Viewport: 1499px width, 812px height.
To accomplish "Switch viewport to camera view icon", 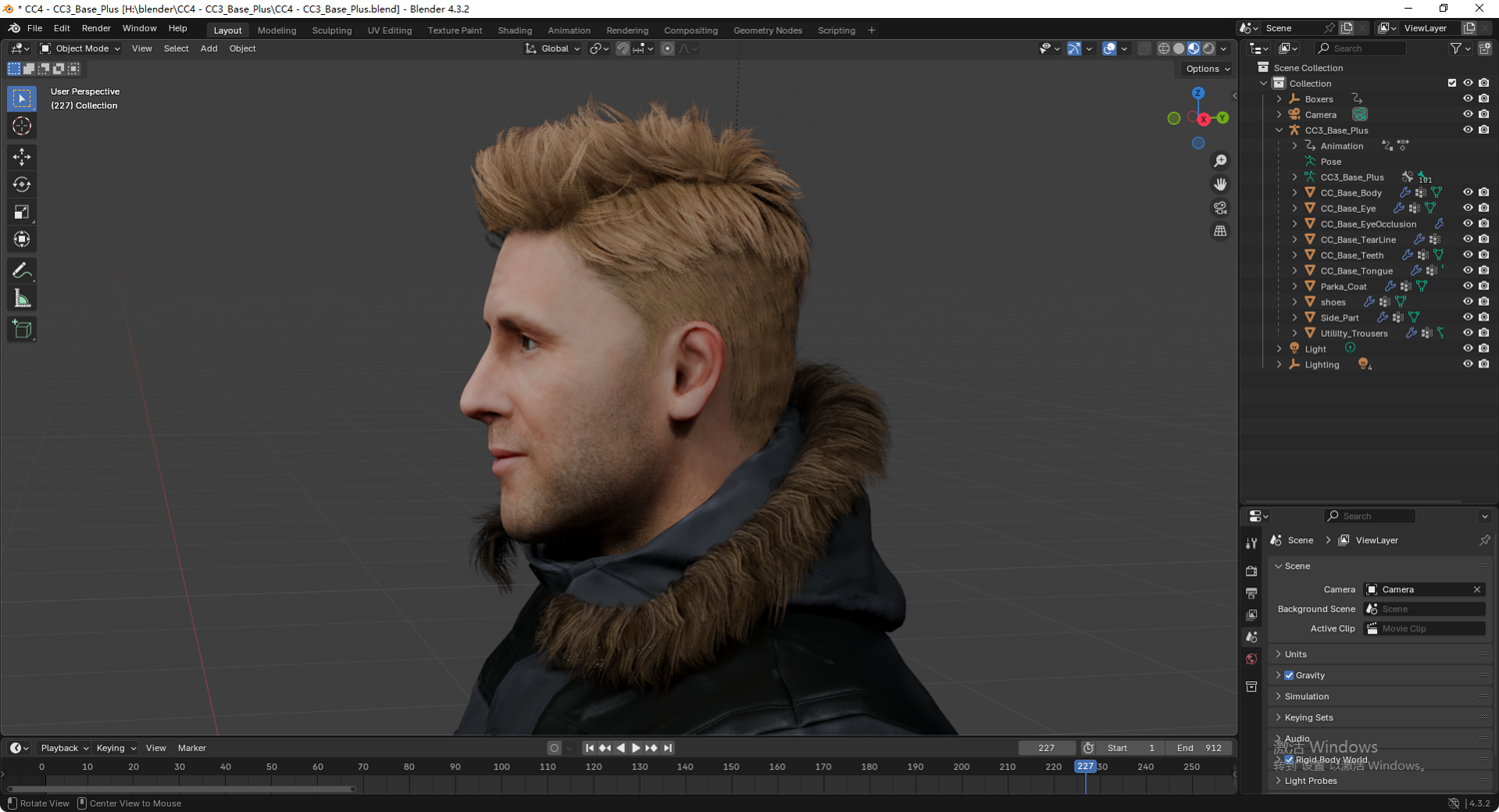I will point(1220,208).
